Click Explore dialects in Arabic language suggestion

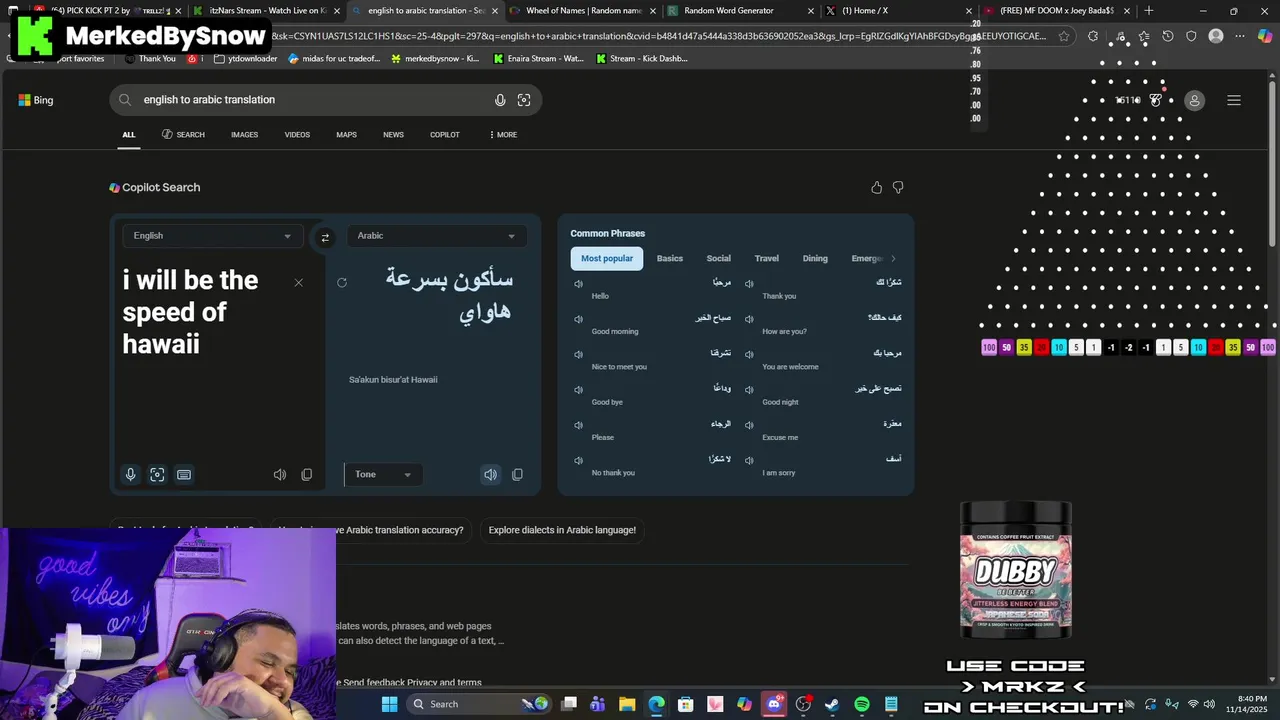pos(562,530)
